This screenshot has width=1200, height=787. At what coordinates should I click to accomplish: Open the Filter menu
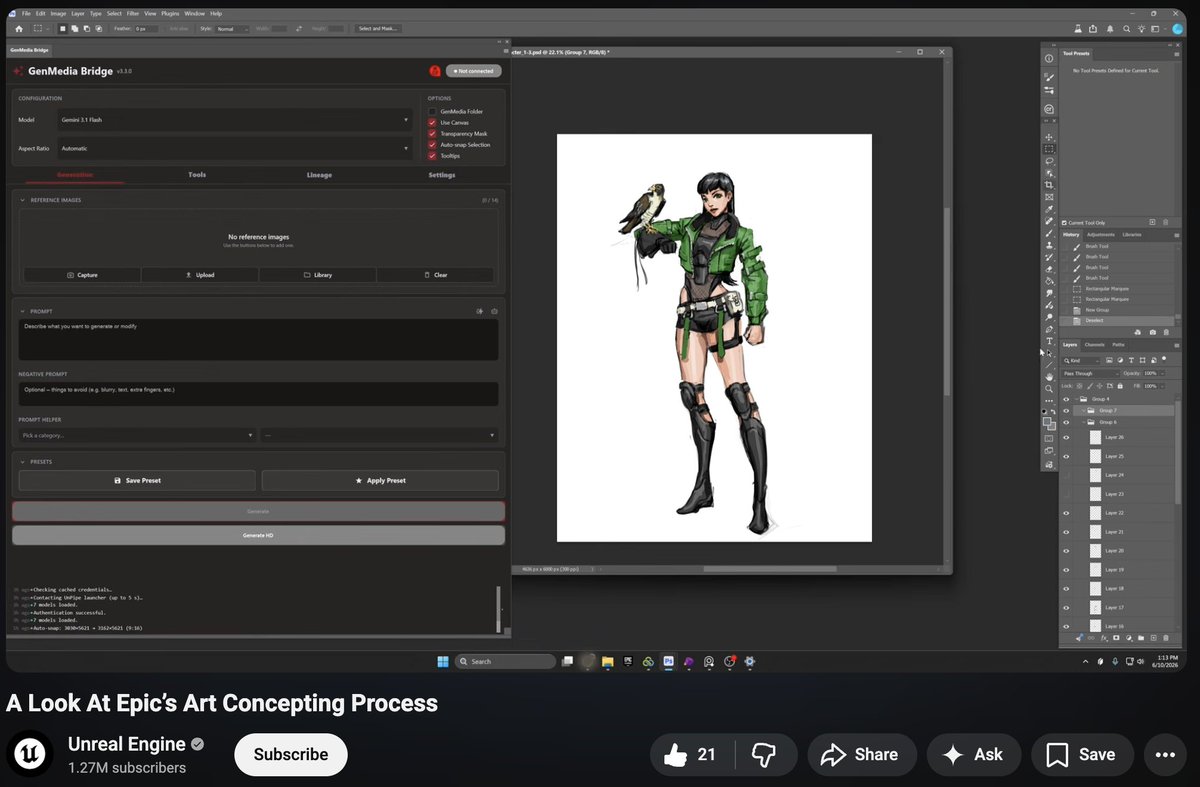click(x=133, y=14)
